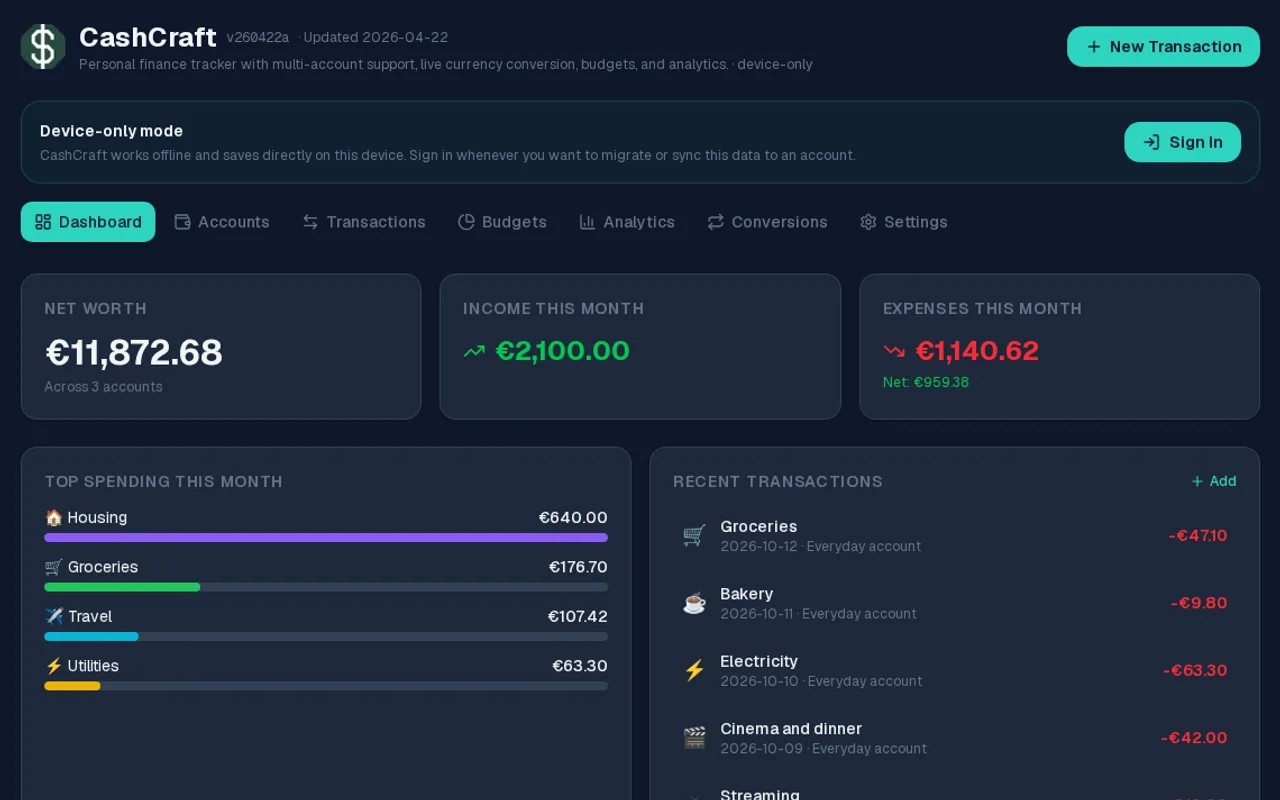The height and width of the screenshot is (800, 1280).
Task: Click the Electricity transaction title
Action: [759, 661]
